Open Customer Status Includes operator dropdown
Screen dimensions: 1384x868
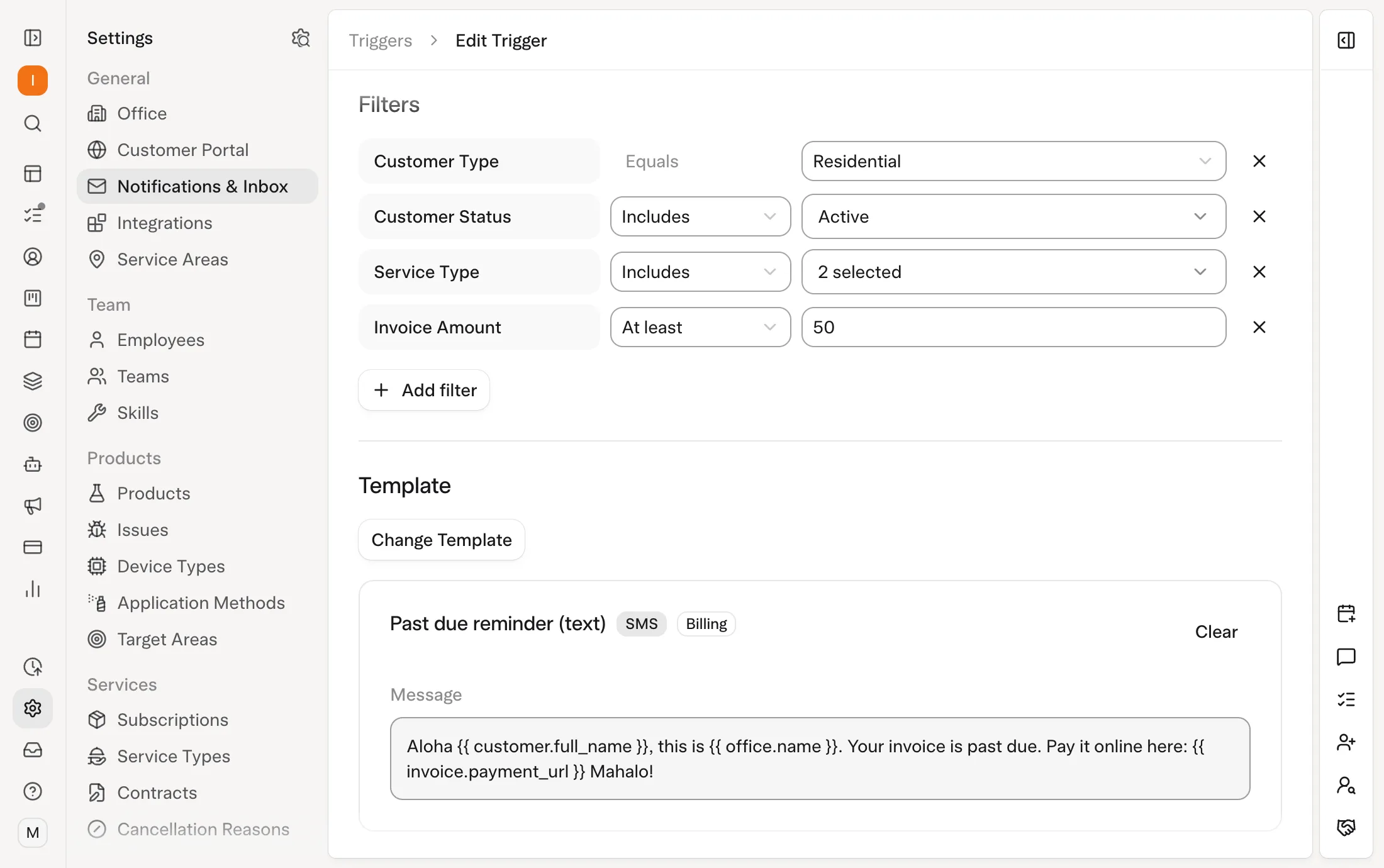click(x=700, y=216)
